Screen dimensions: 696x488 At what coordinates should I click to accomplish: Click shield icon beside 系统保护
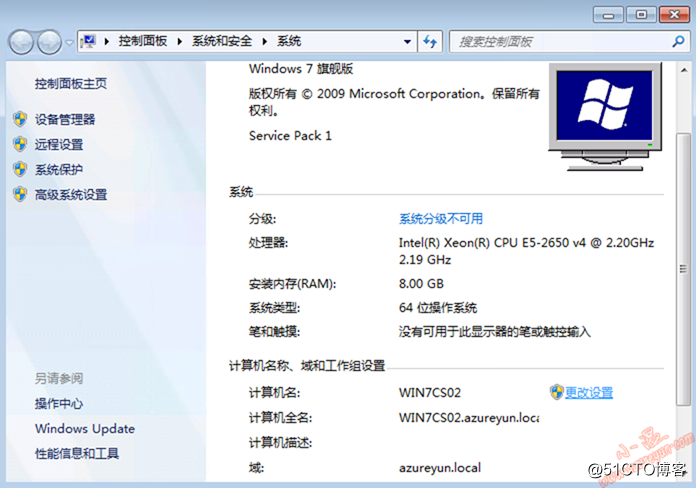click(20, 169)
